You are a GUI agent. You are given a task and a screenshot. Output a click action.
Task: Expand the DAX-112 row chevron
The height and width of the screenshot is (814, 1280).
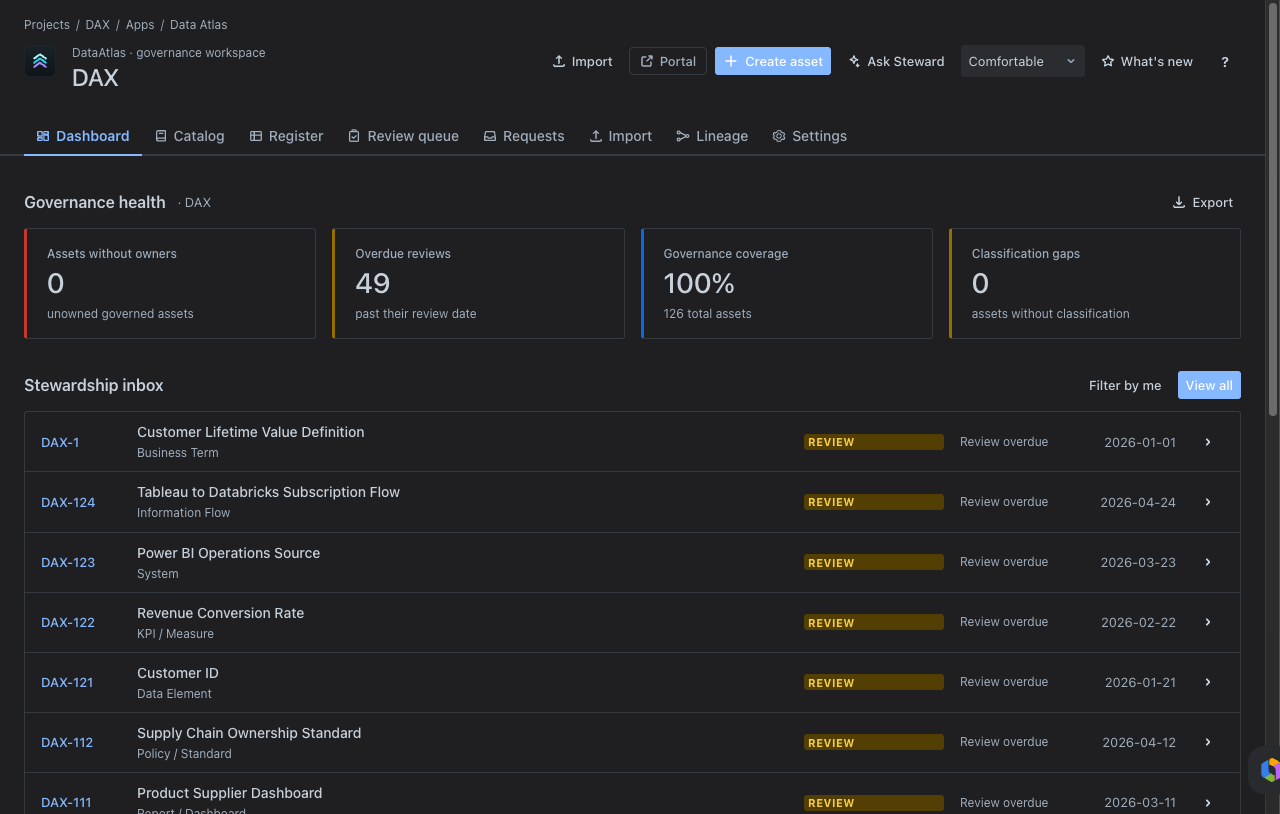pyautogui.click(x=1208, y=742)
